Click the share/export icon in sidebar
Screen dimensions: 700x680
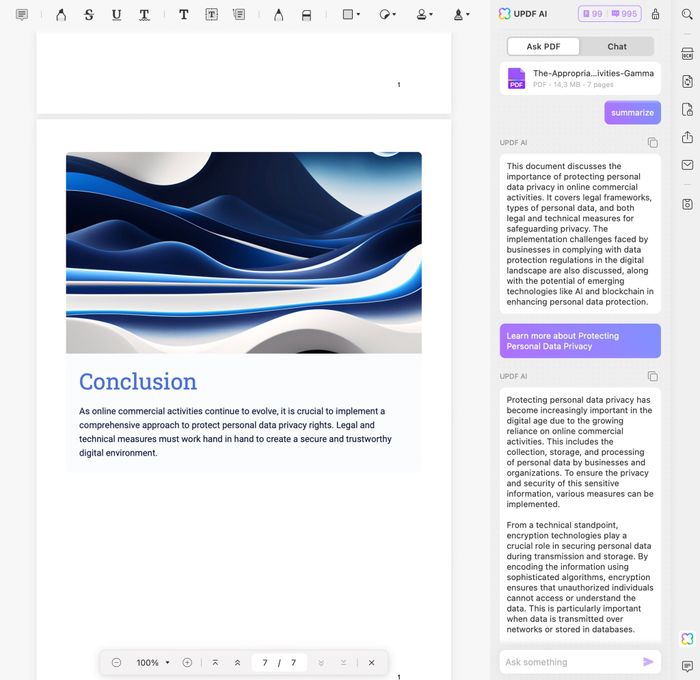[x=687, y=137]
